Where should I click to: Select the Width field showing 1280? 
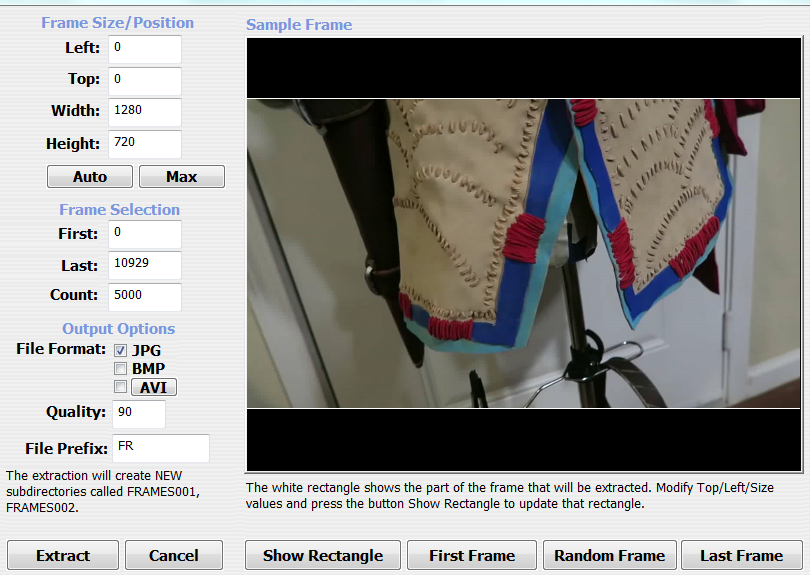pos(144,112)
